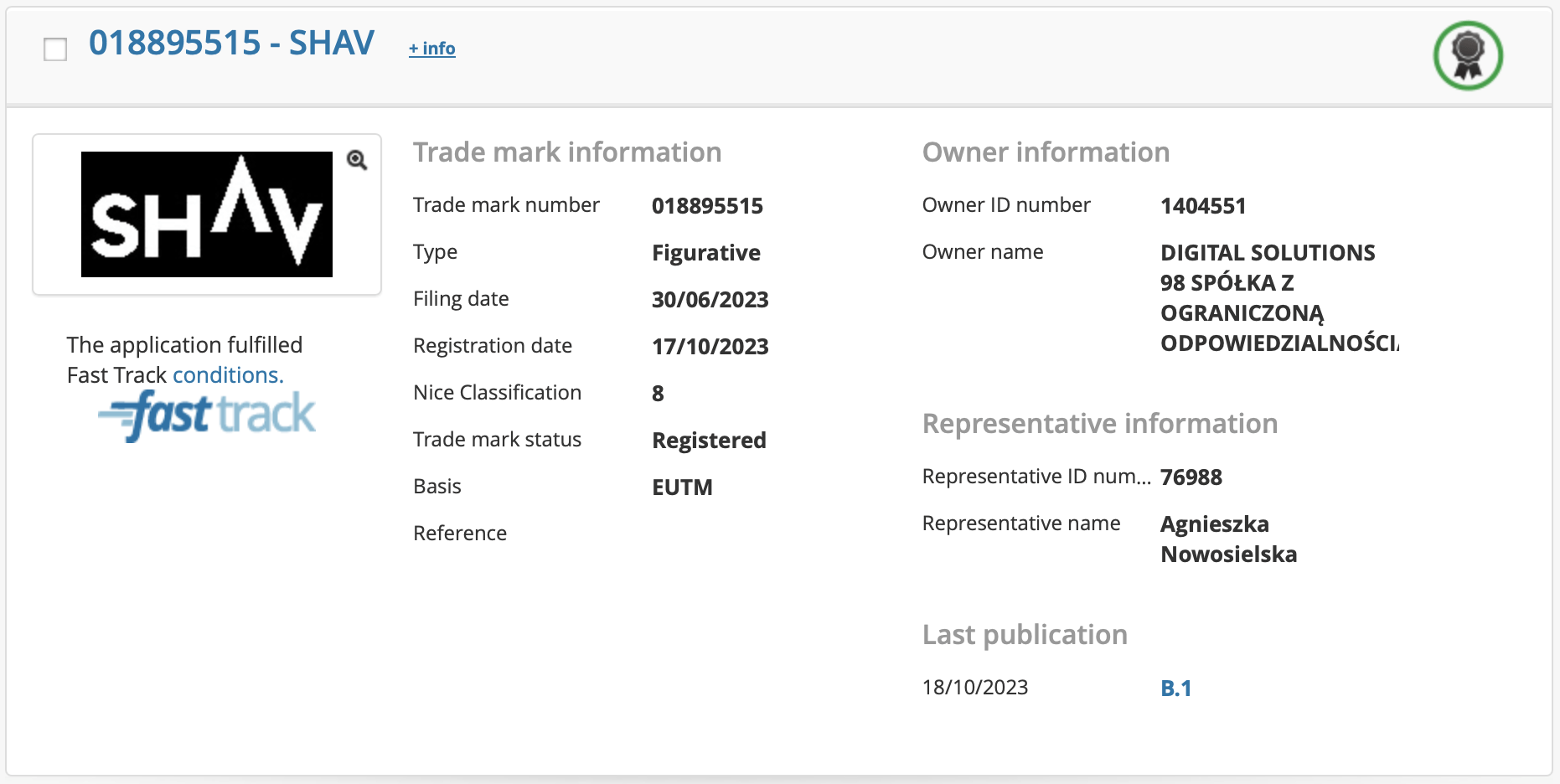The image size is (1560, 784).
Task: Open the SHAV logo image thumbnail
Action: [x=206, y=214]
